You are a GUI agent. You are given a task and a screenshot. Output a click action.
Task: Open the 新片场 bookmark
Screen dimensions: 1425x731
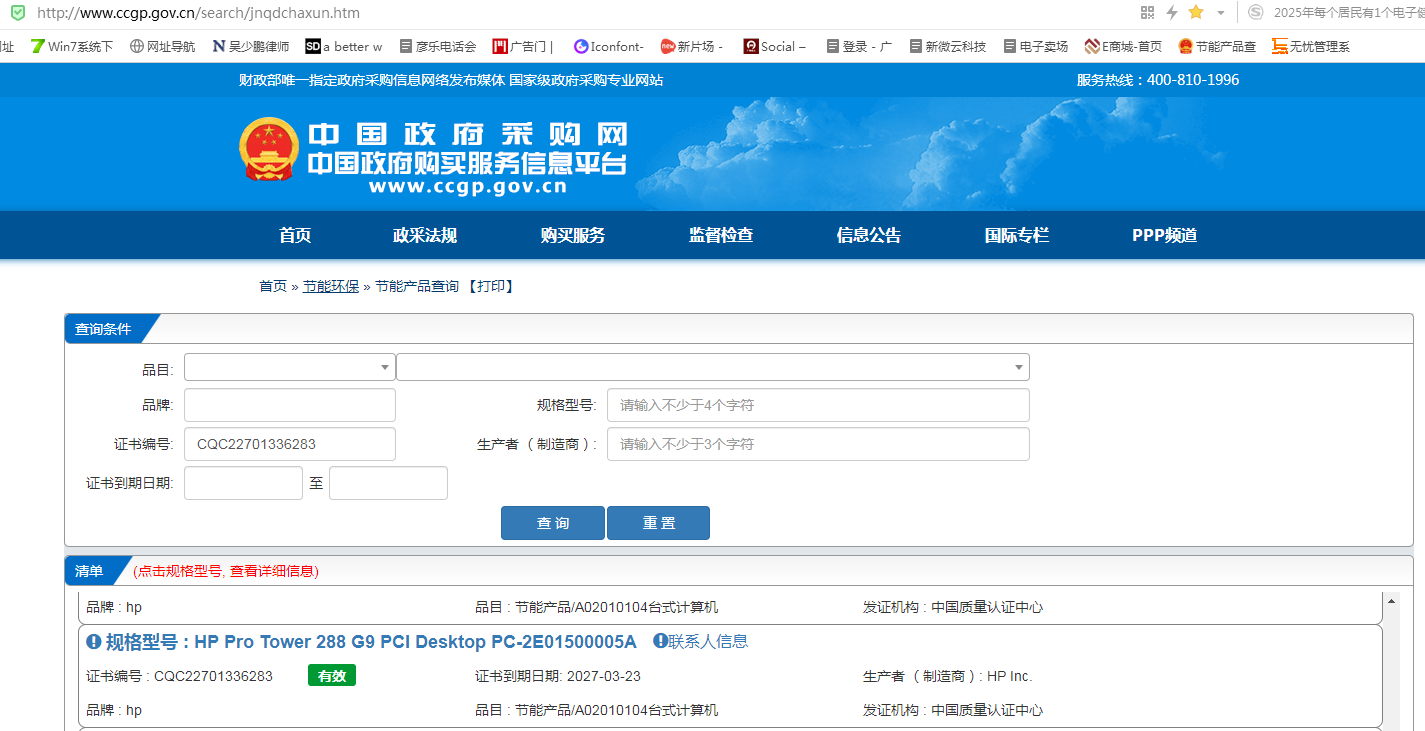coord(692,46)
